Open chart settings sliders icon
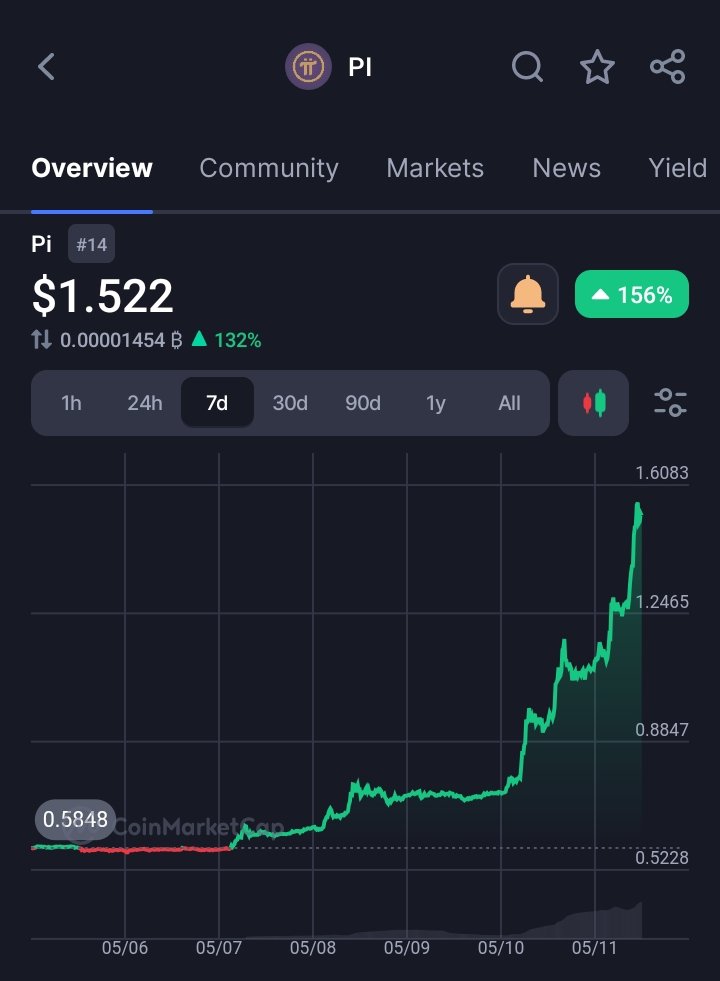 (670, 402)
